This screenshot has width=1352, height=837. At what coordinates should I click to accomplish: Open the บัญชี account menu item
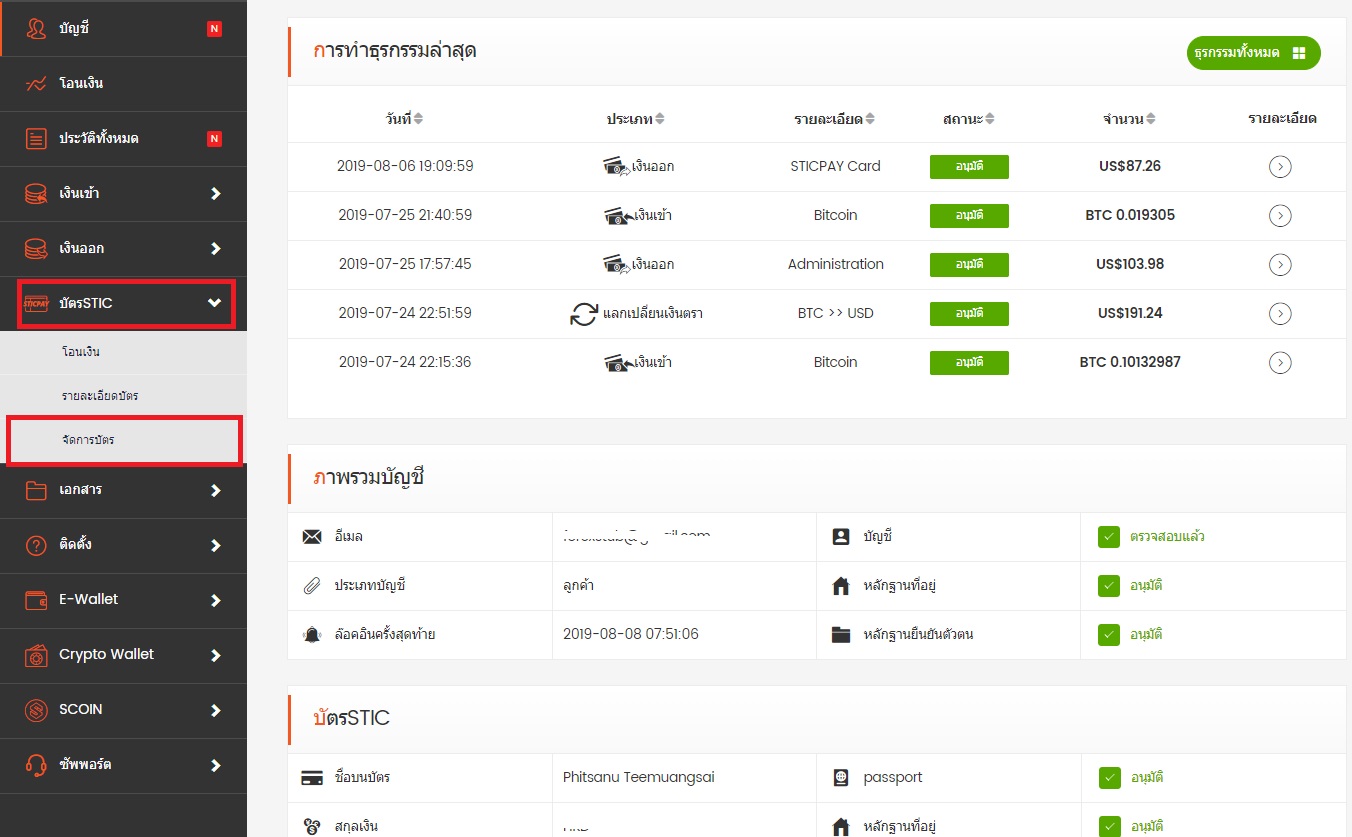[123, 28]
